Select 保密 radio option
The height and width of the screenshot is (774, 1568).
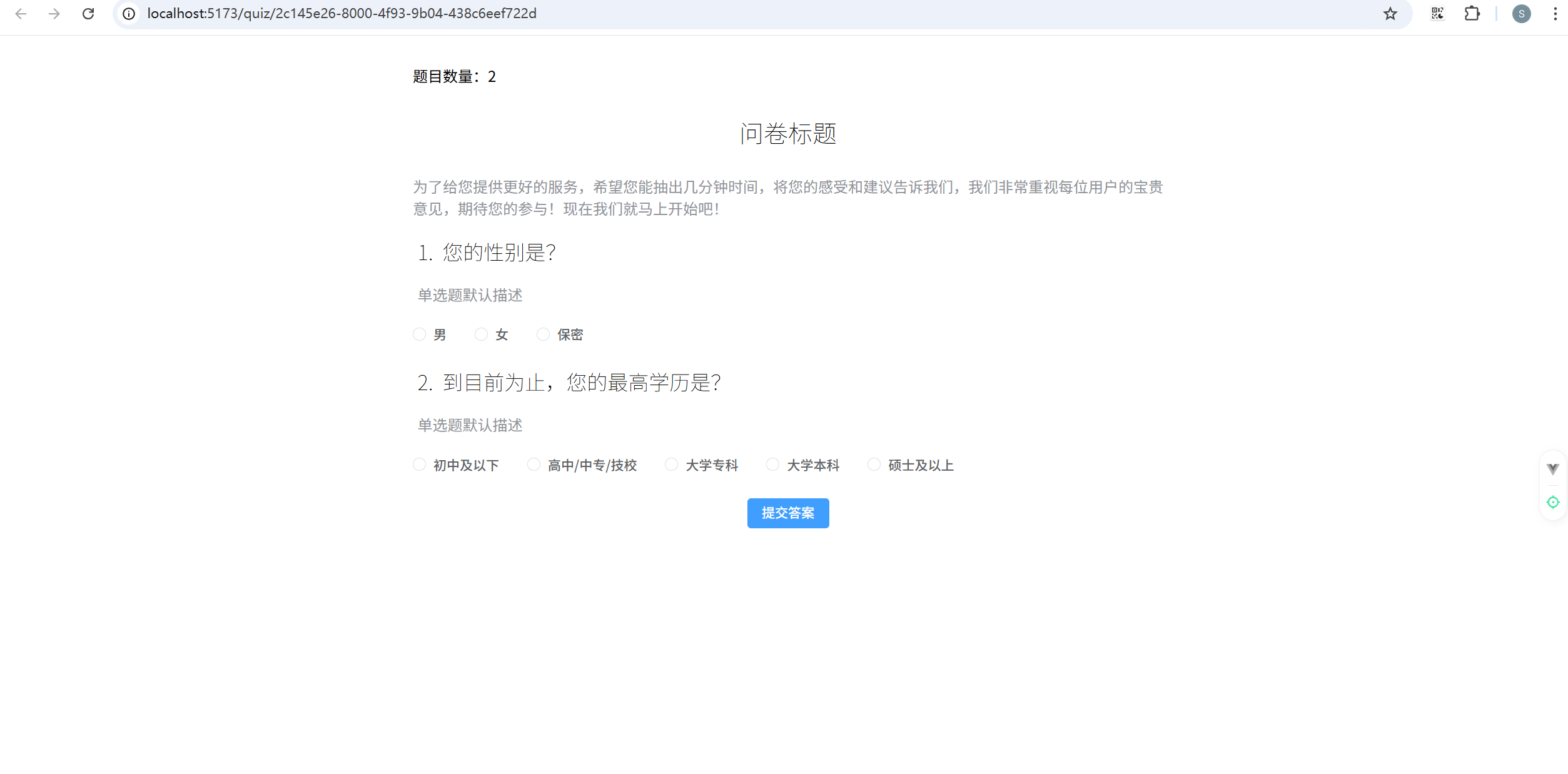coord(543,334)
